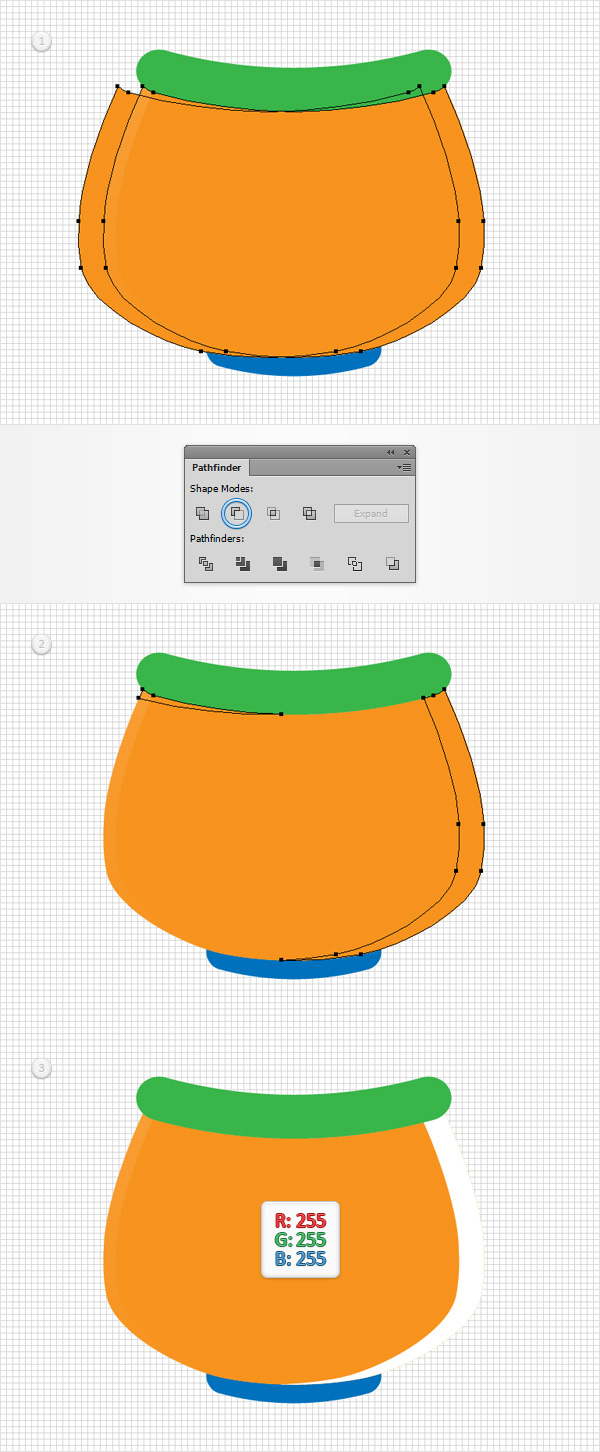This screenshot has width=600, height=1452.
Task: Use the Merge pathfinder icon
Action: click(x=280, y=563)
